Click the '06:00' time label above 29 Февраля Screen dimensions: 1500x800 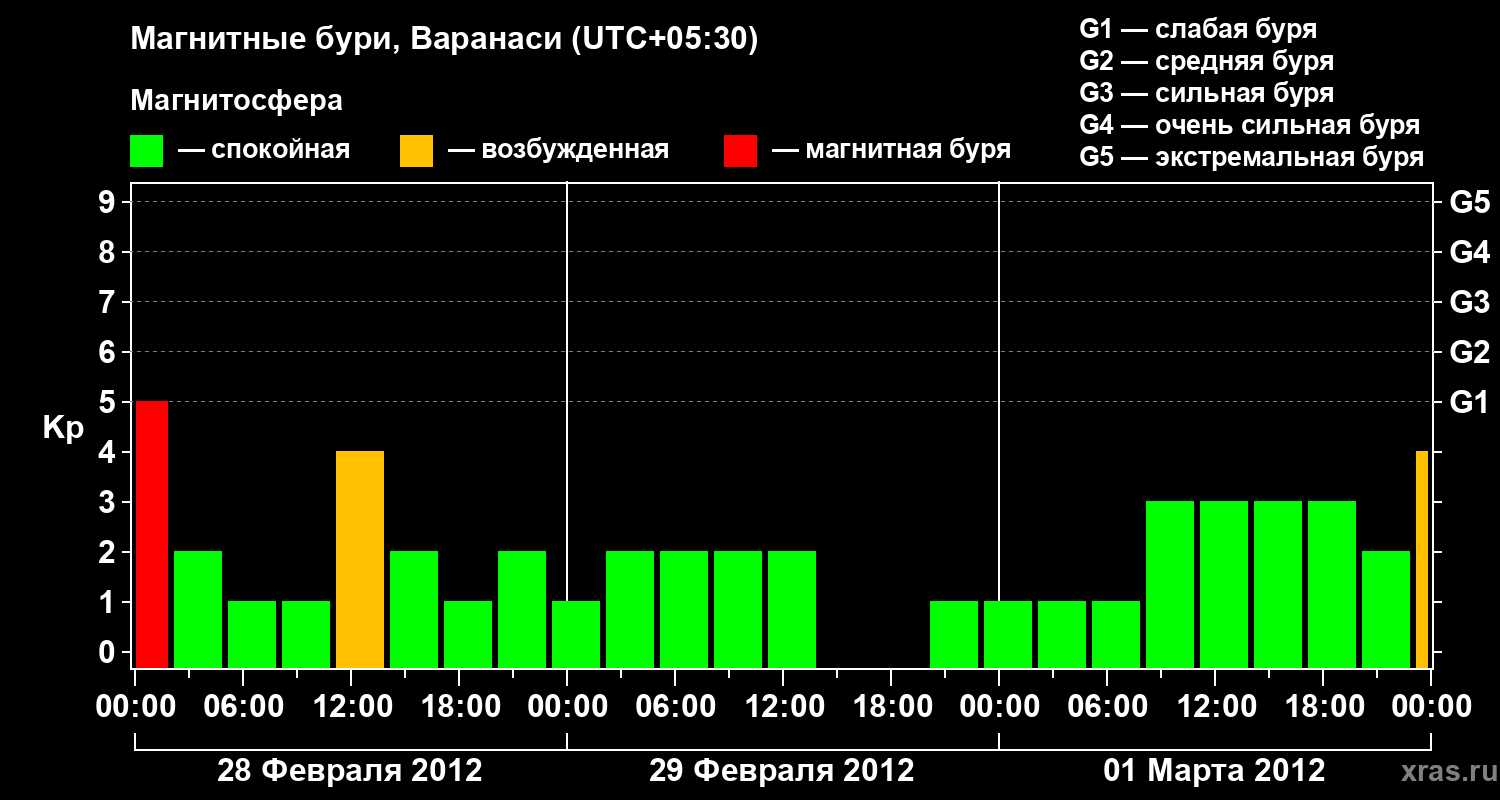pyautogui.click(x=675, y=706)
